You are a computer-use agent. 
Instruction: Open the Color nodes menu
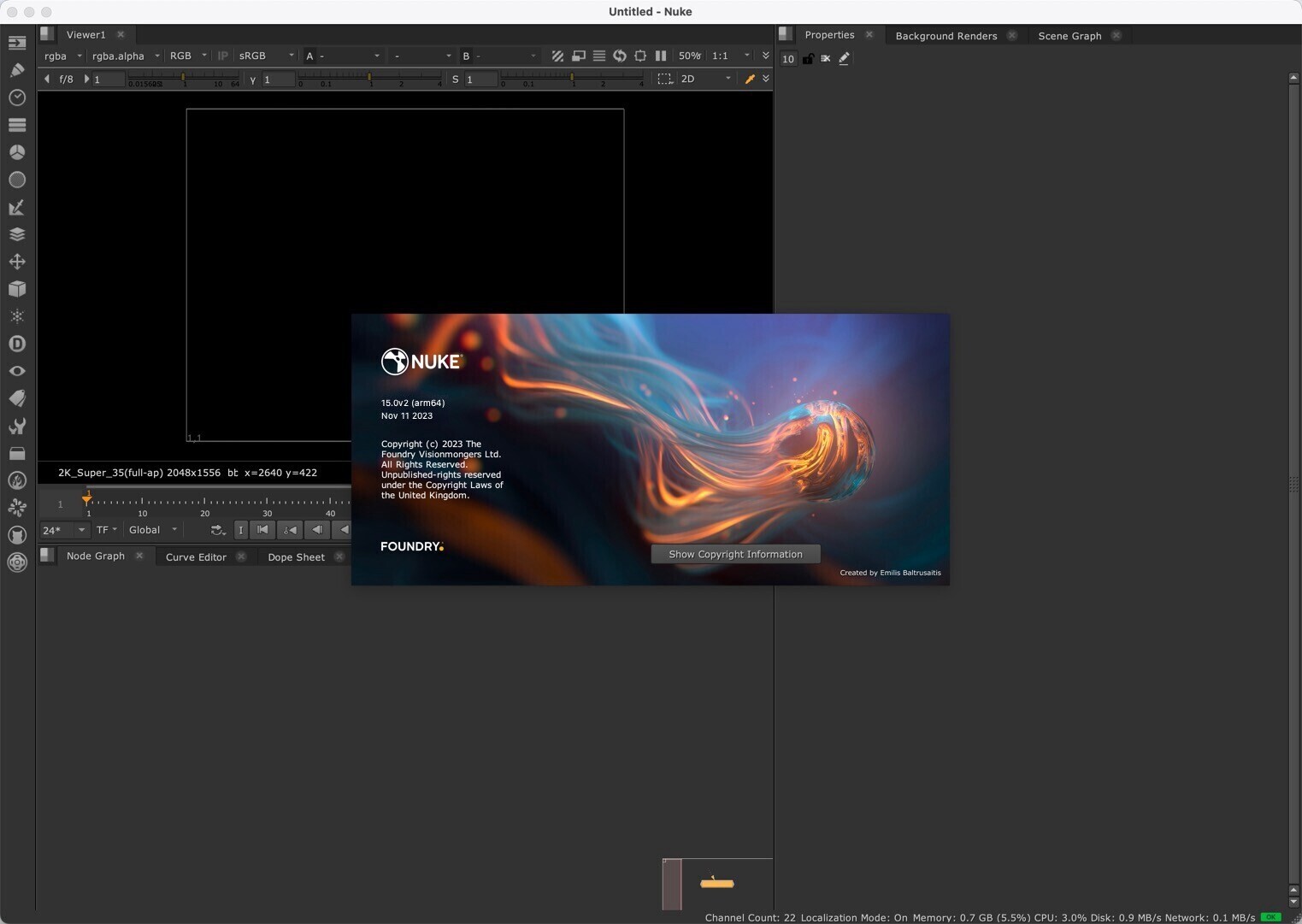point(17,152)
